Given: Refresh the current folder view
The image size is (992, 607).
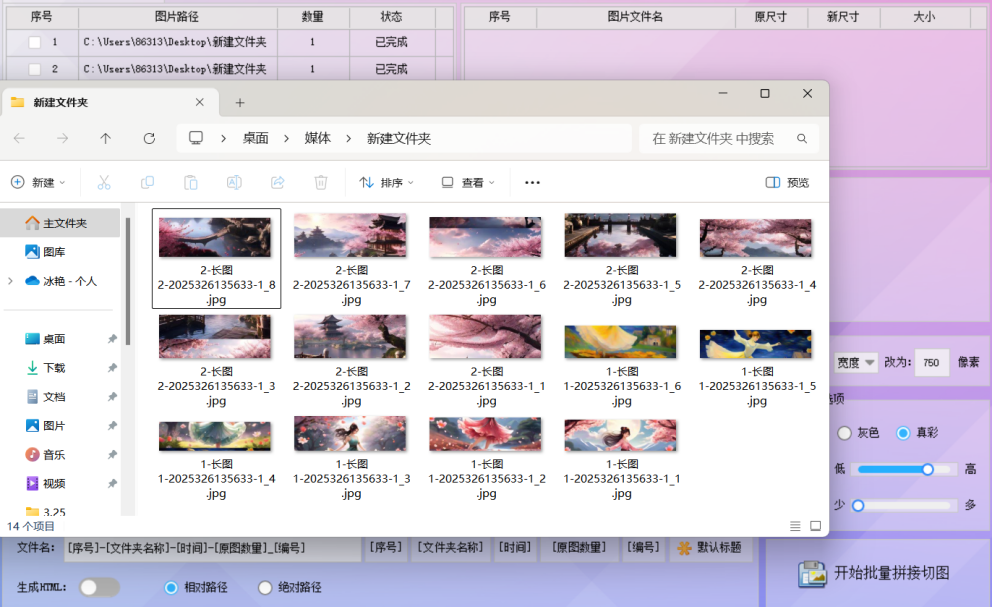Looking at the screenshot, I should 149,138.
